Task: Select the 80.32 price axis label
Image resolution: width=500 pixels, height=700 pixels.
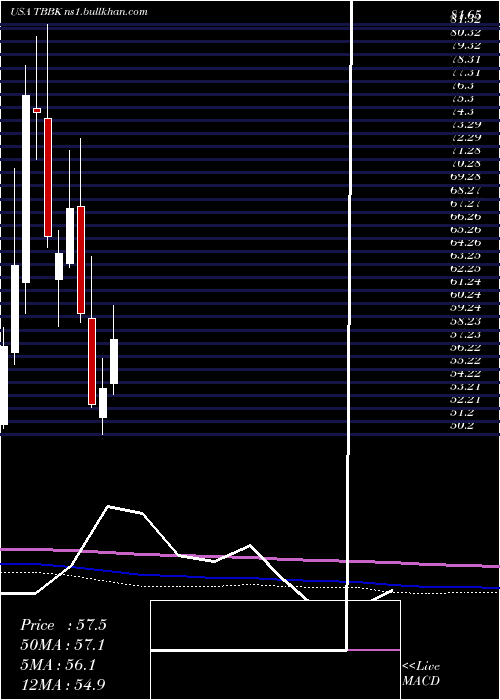Action: (466, 32)
